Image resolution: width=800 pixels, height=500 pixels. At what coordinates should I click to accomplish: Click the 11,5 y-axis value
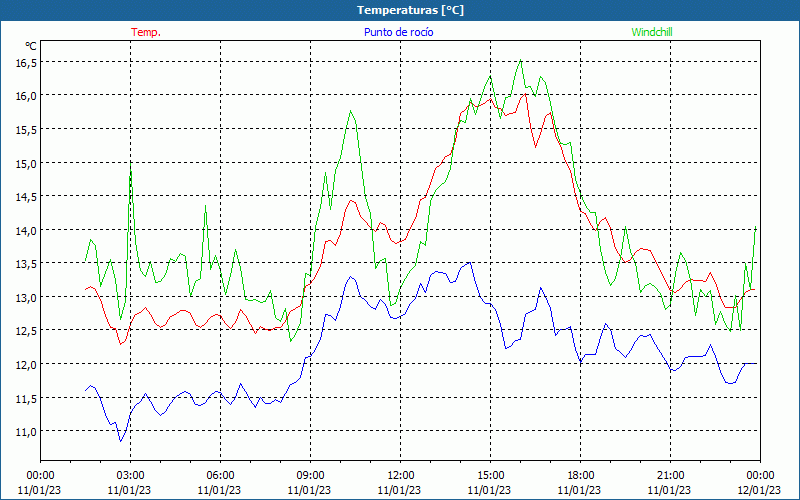pyautogui.click(x=26, y=398)
